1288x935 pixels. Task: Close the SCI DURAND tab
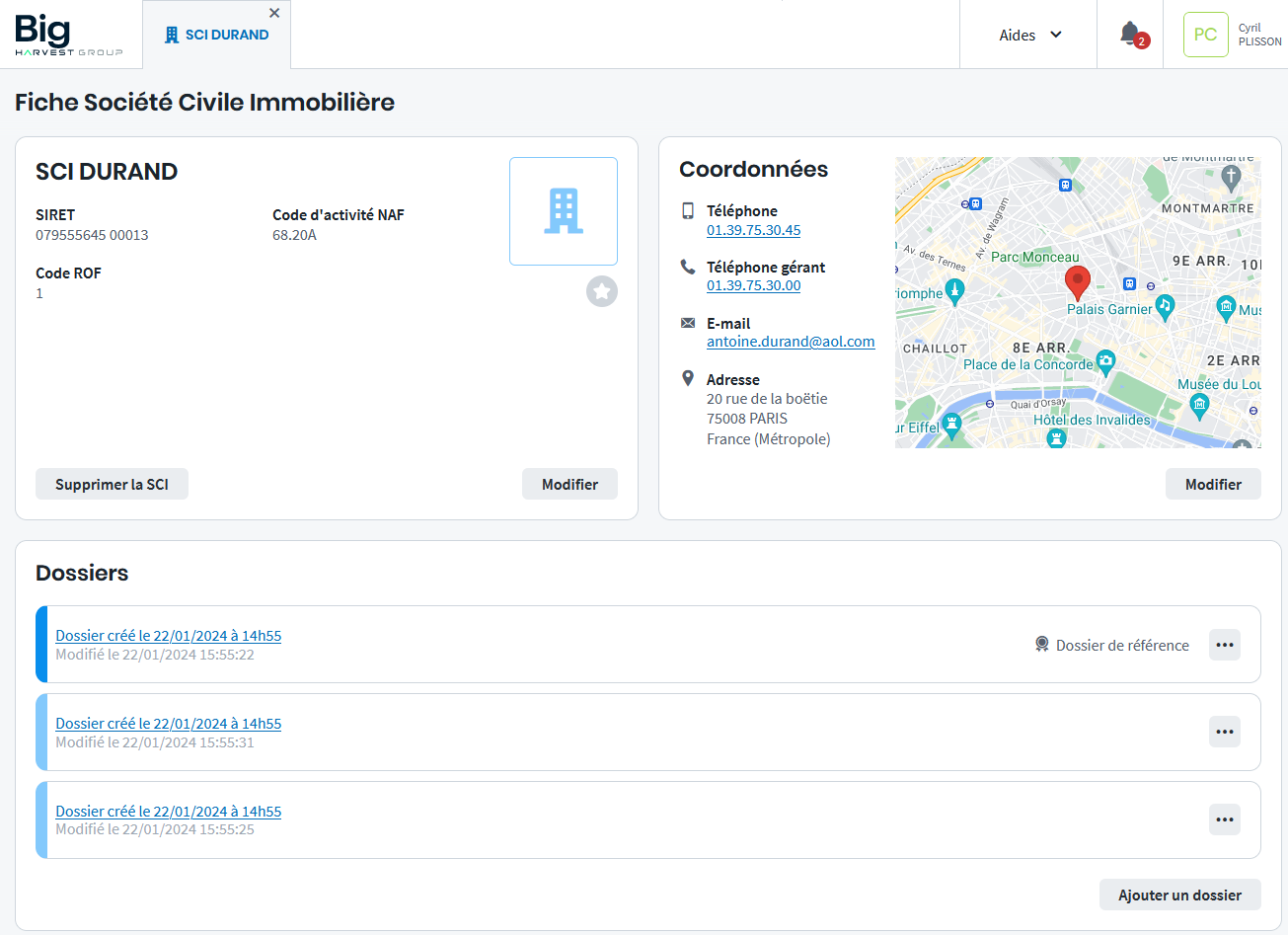coord(274,13)
